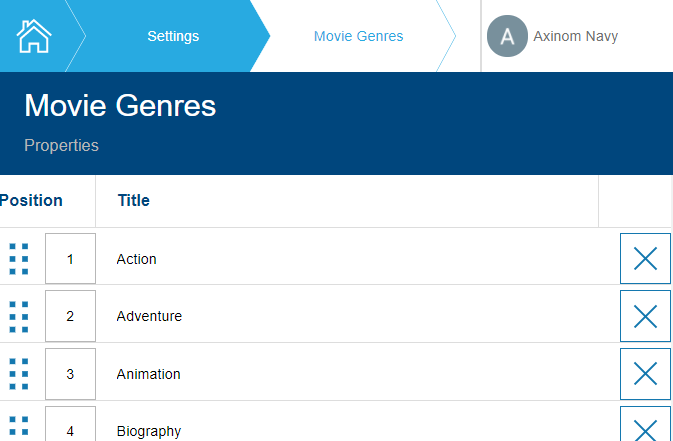Click the drag handle for Biography row

click(x=19, y=428)
